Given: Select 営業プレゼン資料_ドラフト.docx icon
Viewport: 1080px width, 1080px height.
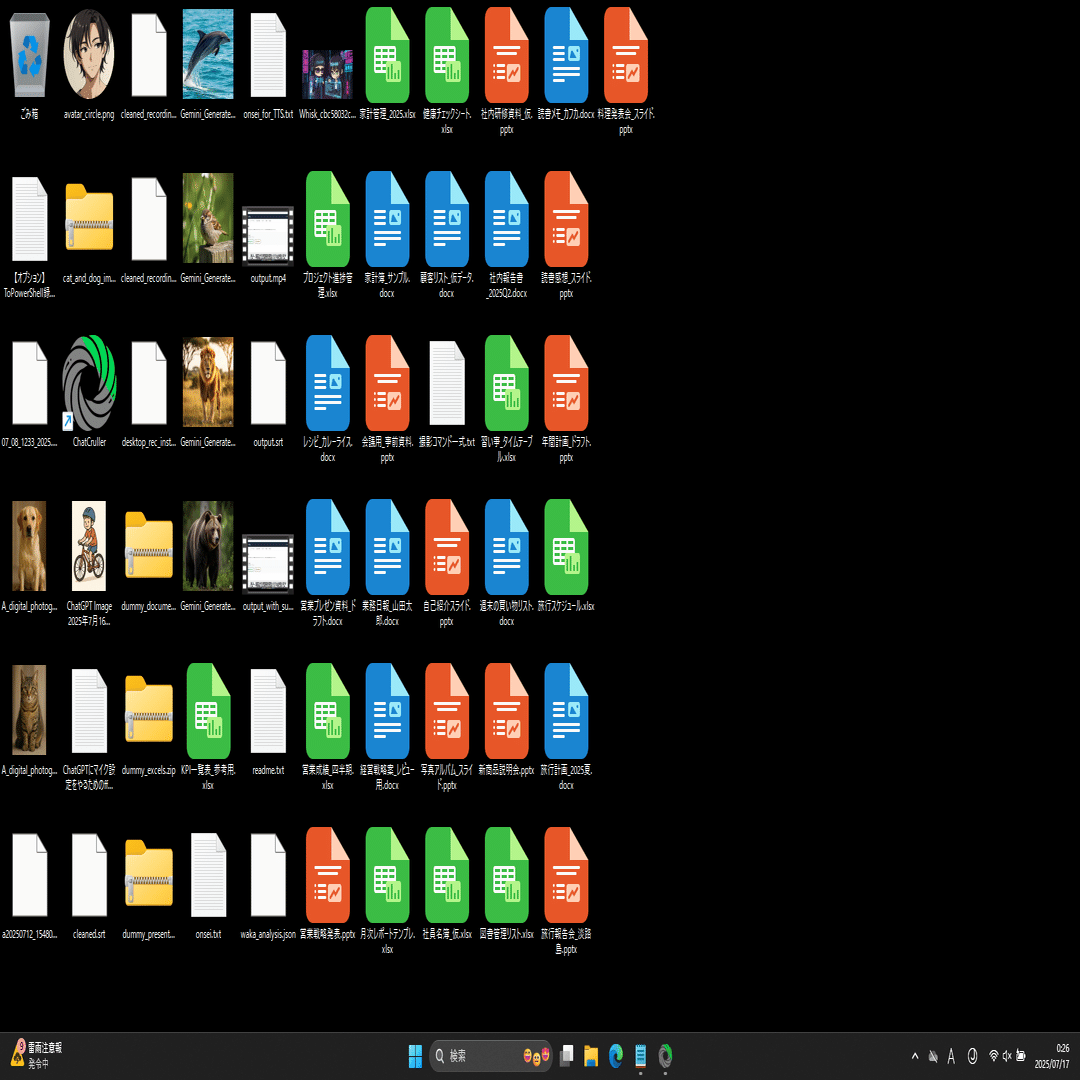Looking at the screenshot, I should coord(328,547).
